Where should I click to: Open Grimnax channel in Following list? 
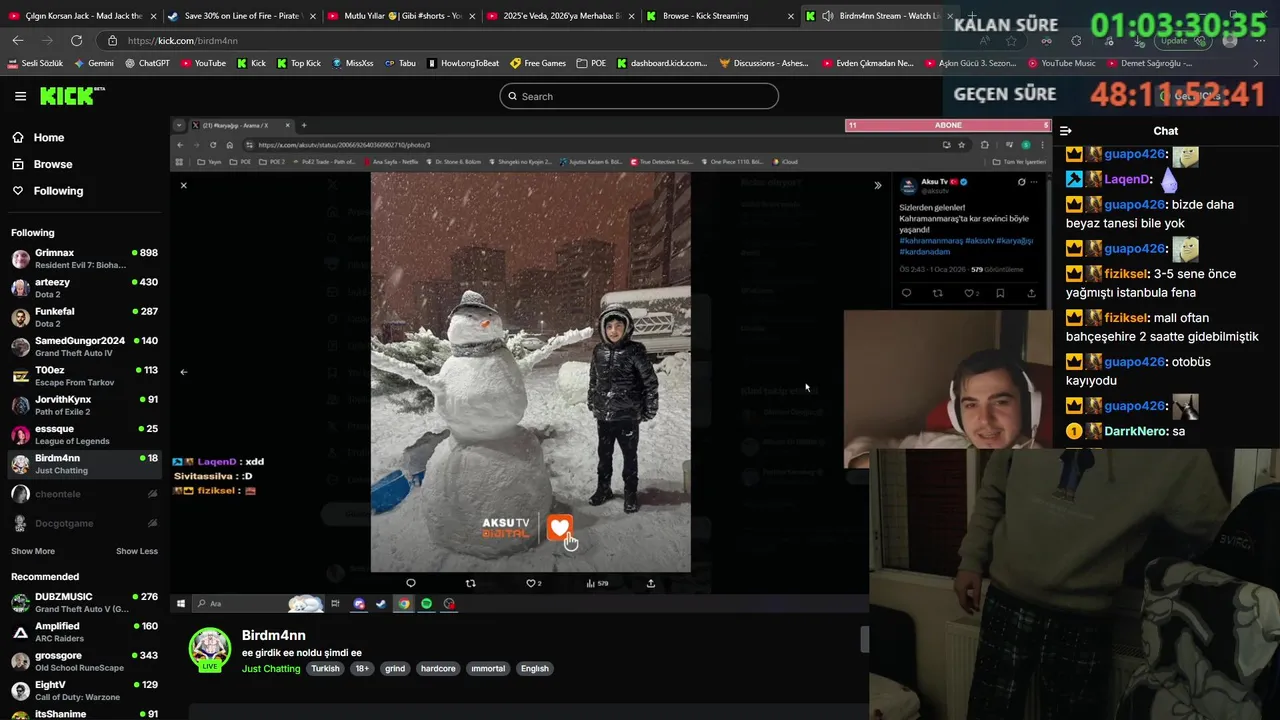(x=85, y=259)
